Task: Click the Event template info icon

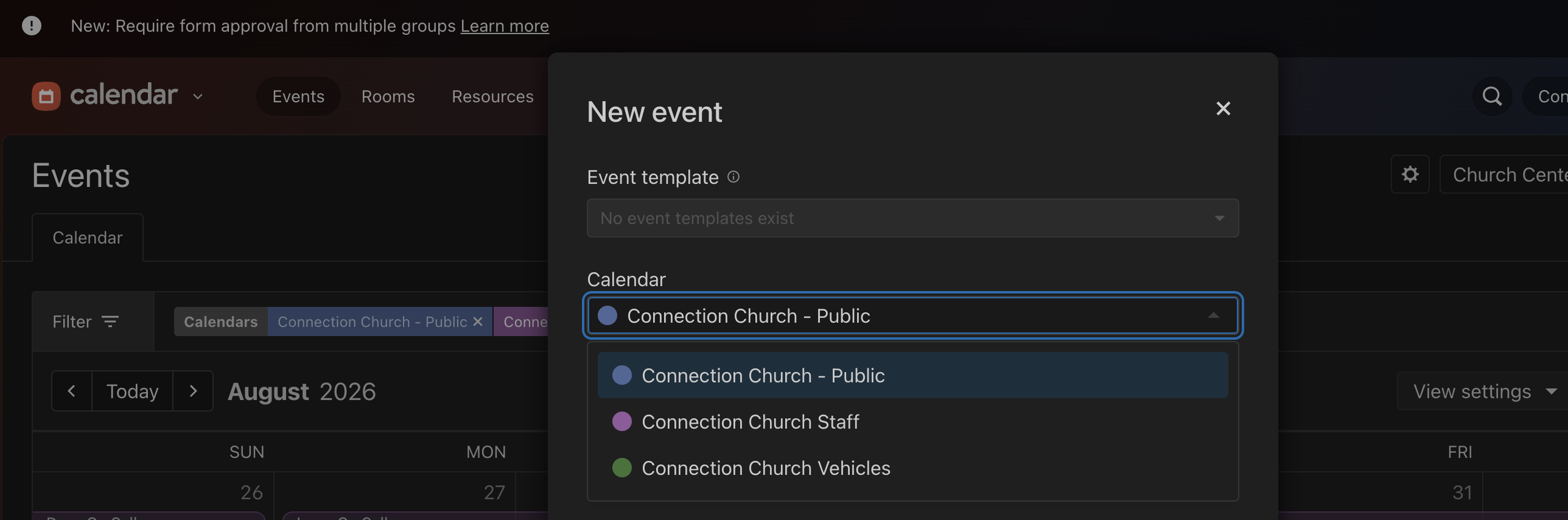Action: click(x=733, y=177)
